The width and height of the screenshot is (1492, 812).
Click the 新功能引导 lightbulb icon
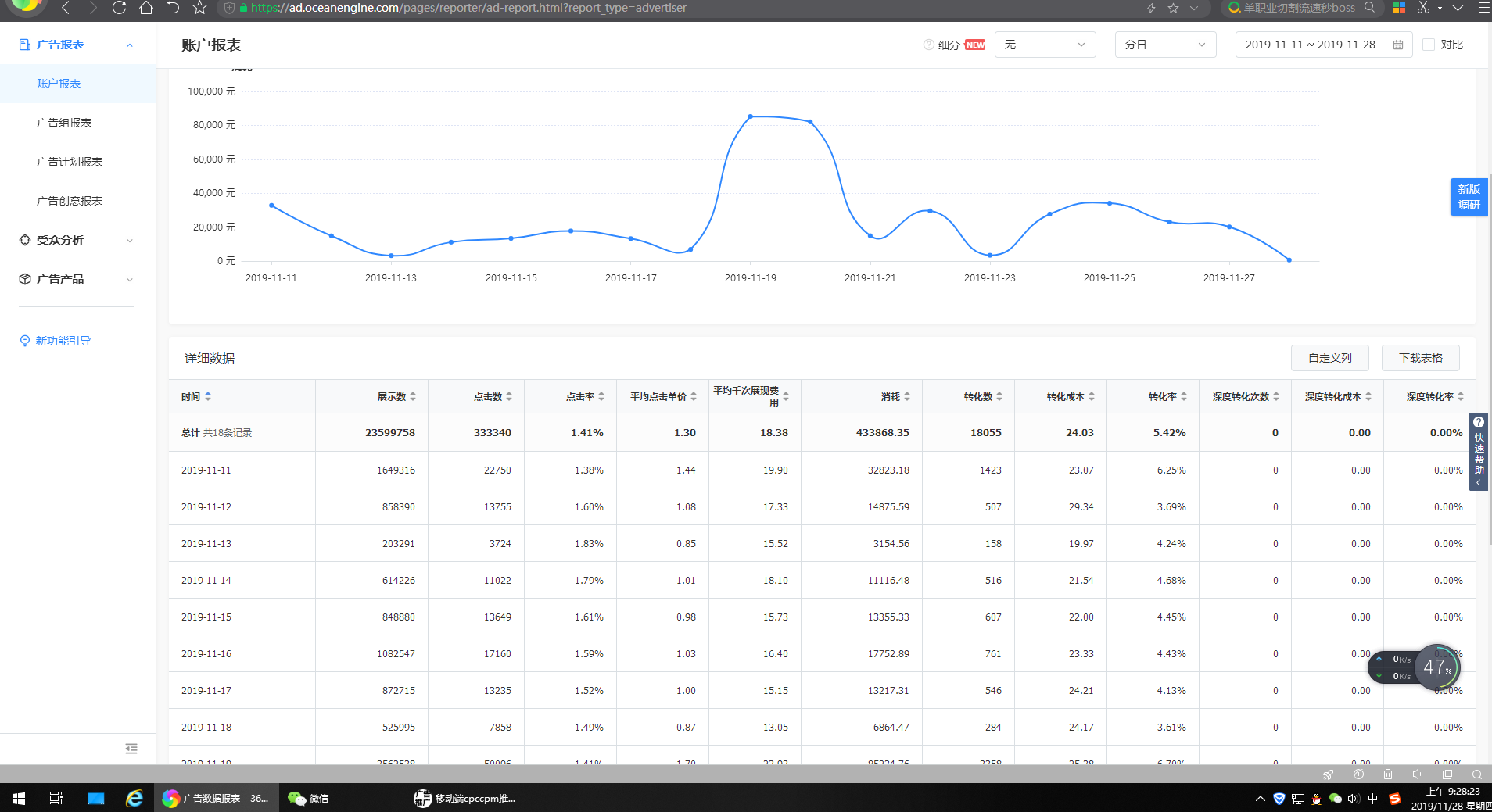[25, 341]
